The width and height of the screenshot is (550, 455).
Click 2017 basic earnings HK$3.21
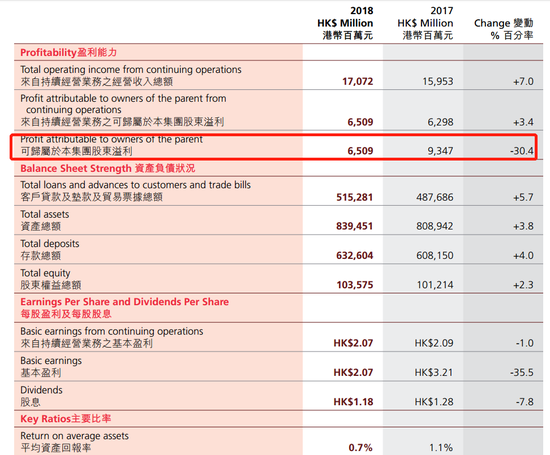point(434,373)
